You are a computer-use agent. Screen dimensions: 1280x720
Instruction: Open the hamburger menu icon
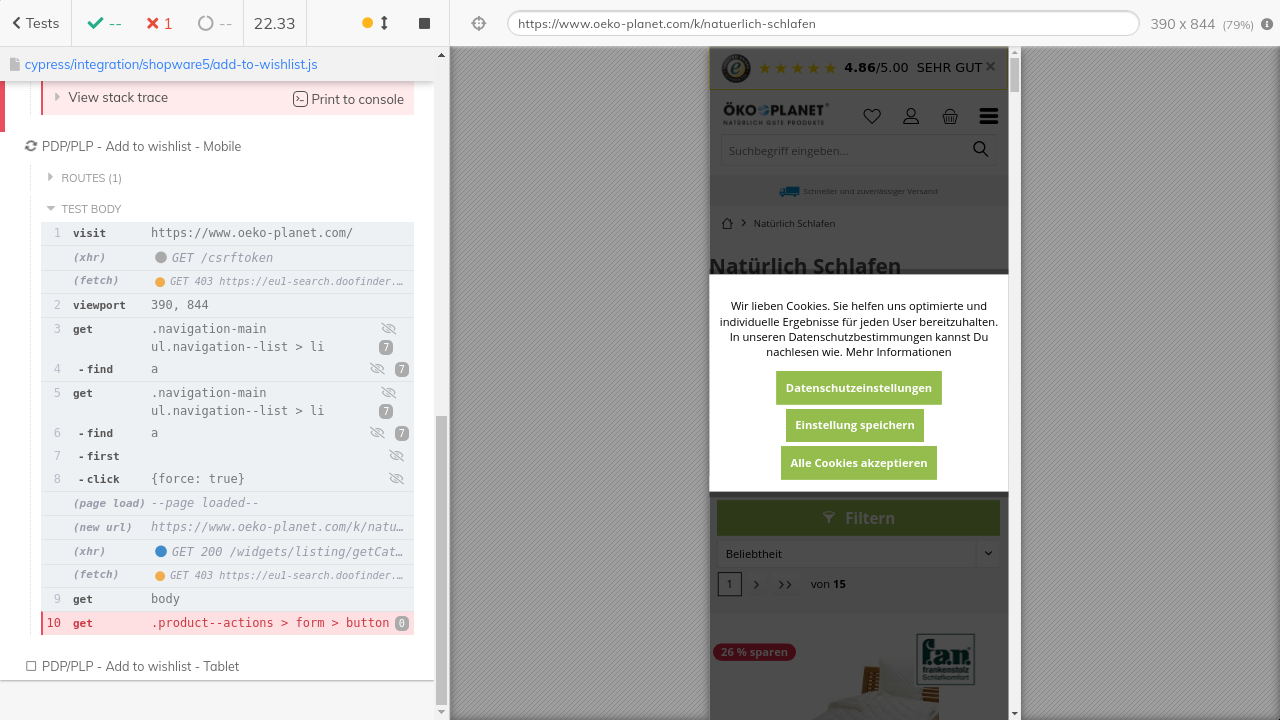(x=989, y=116)
